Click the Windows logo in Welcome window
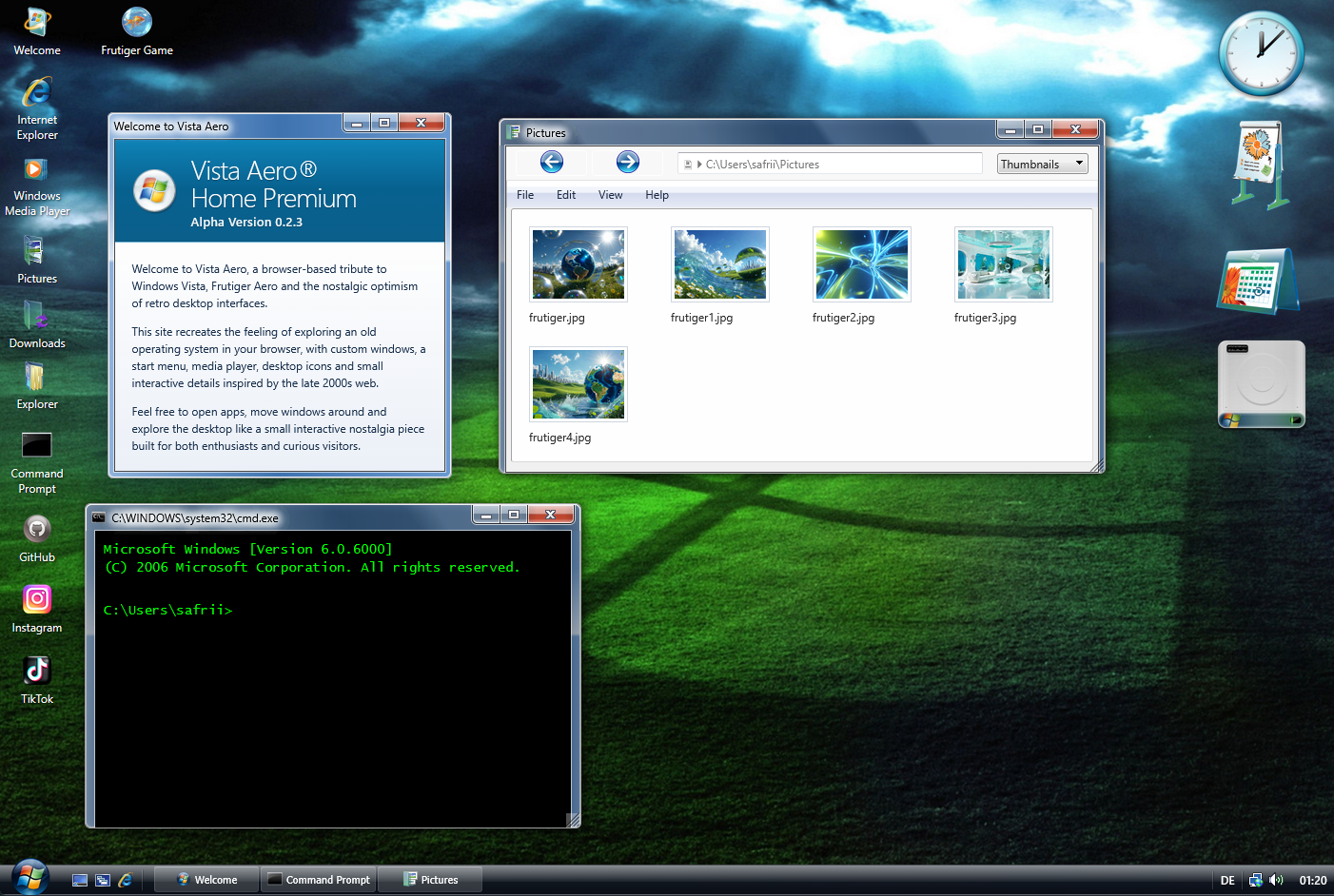The image size is (1334, 896). pyautogui.click(x=154, y=190)
